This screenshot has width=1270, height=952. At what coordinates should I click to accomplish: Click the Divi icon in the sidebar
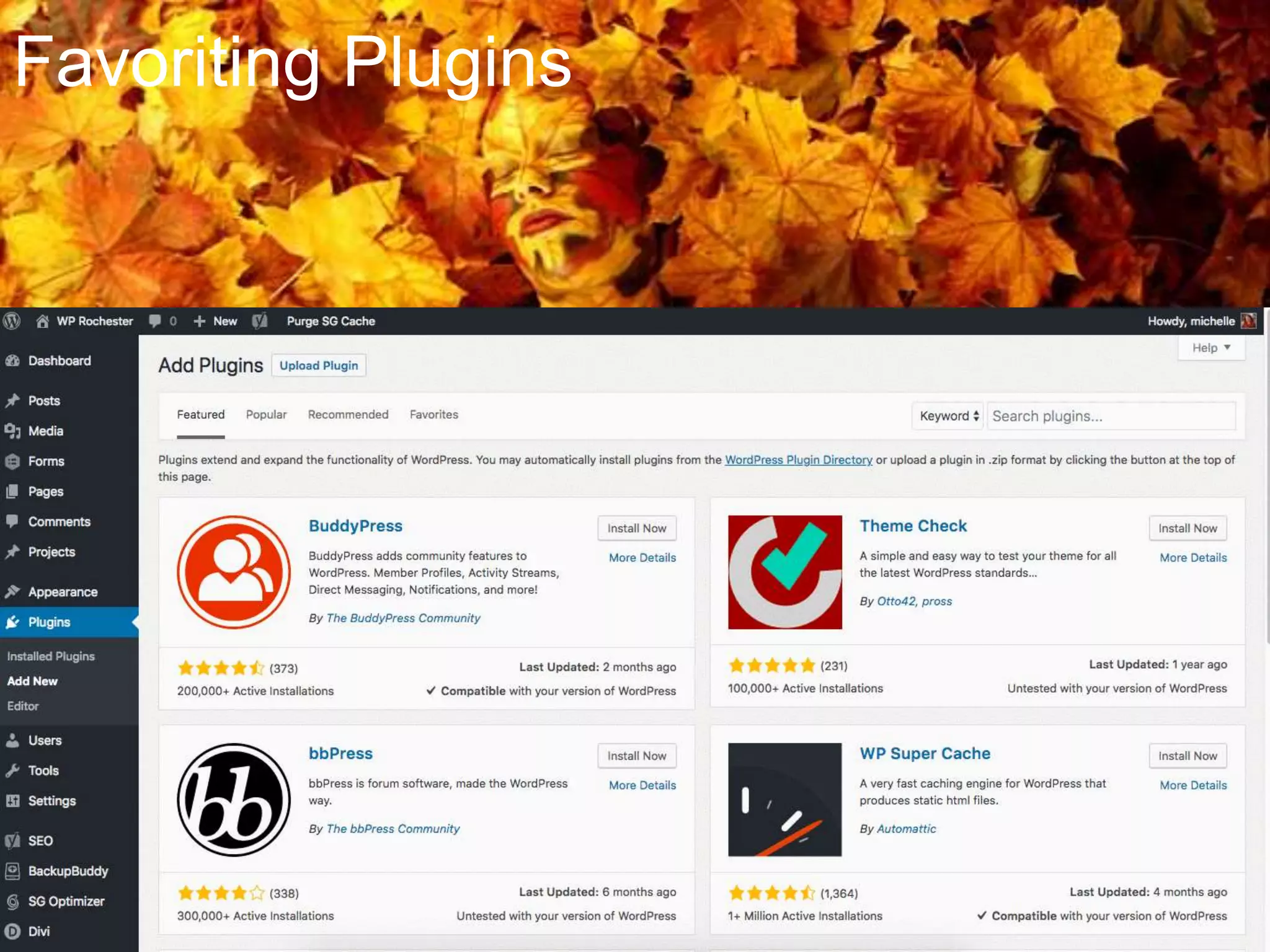pyautogui.click(x=12, y=932)
